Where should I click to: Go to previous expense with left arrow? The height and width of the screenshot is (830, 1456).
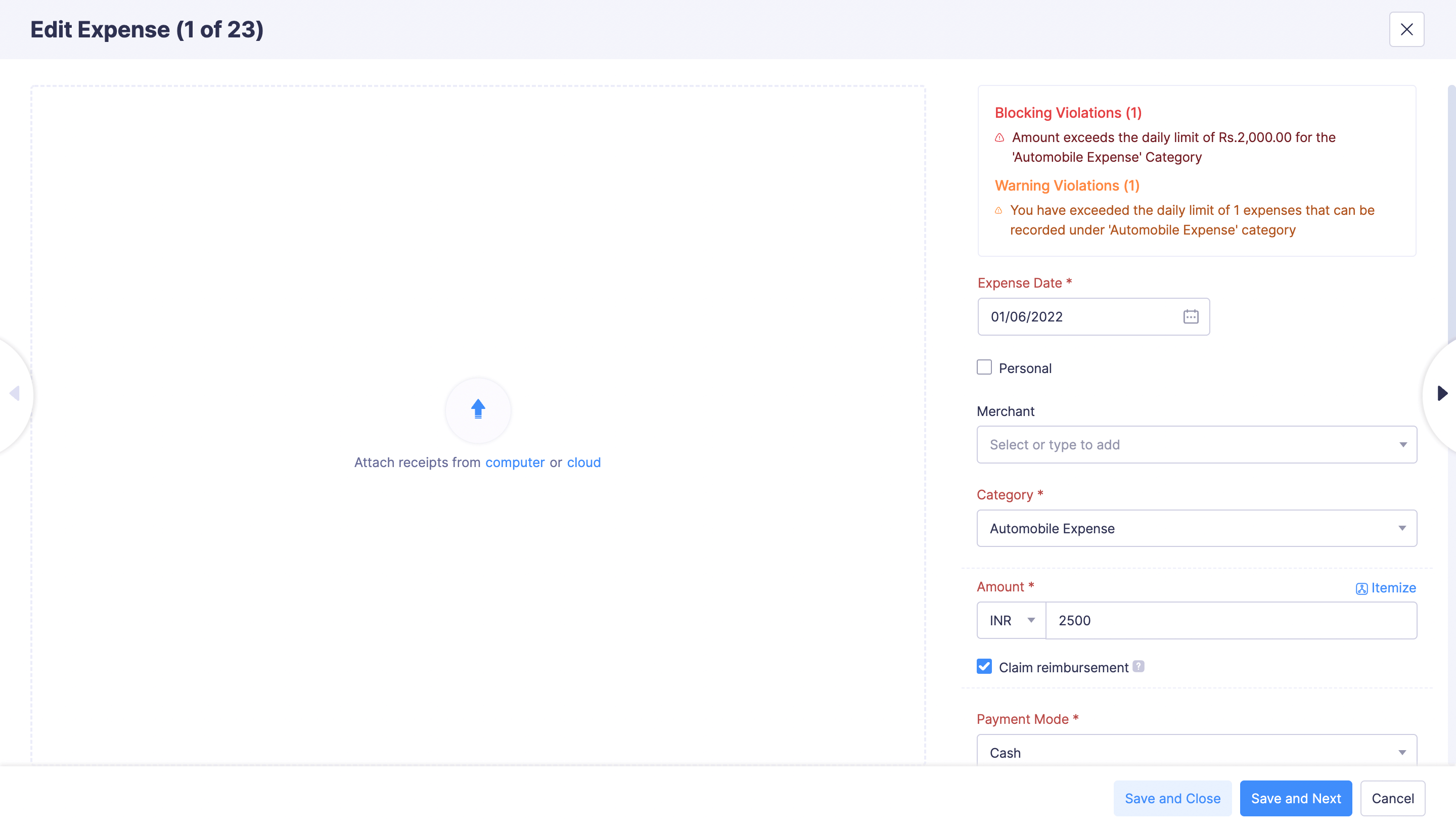click(15, 393)
